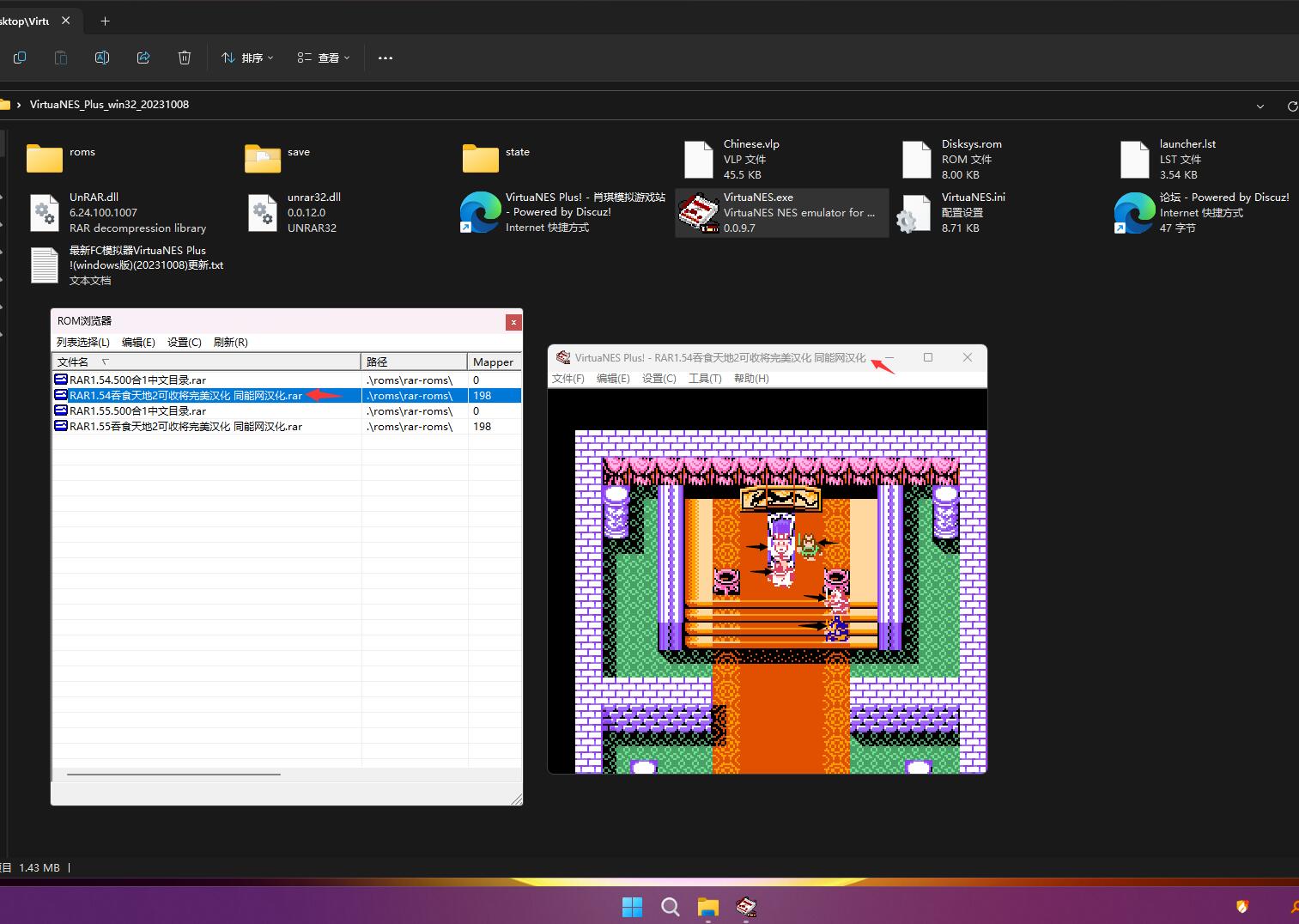Click the share icon in Explorer toolbar
The image size is (1299, 924).
pyautogui.click(x=143, y=58)
